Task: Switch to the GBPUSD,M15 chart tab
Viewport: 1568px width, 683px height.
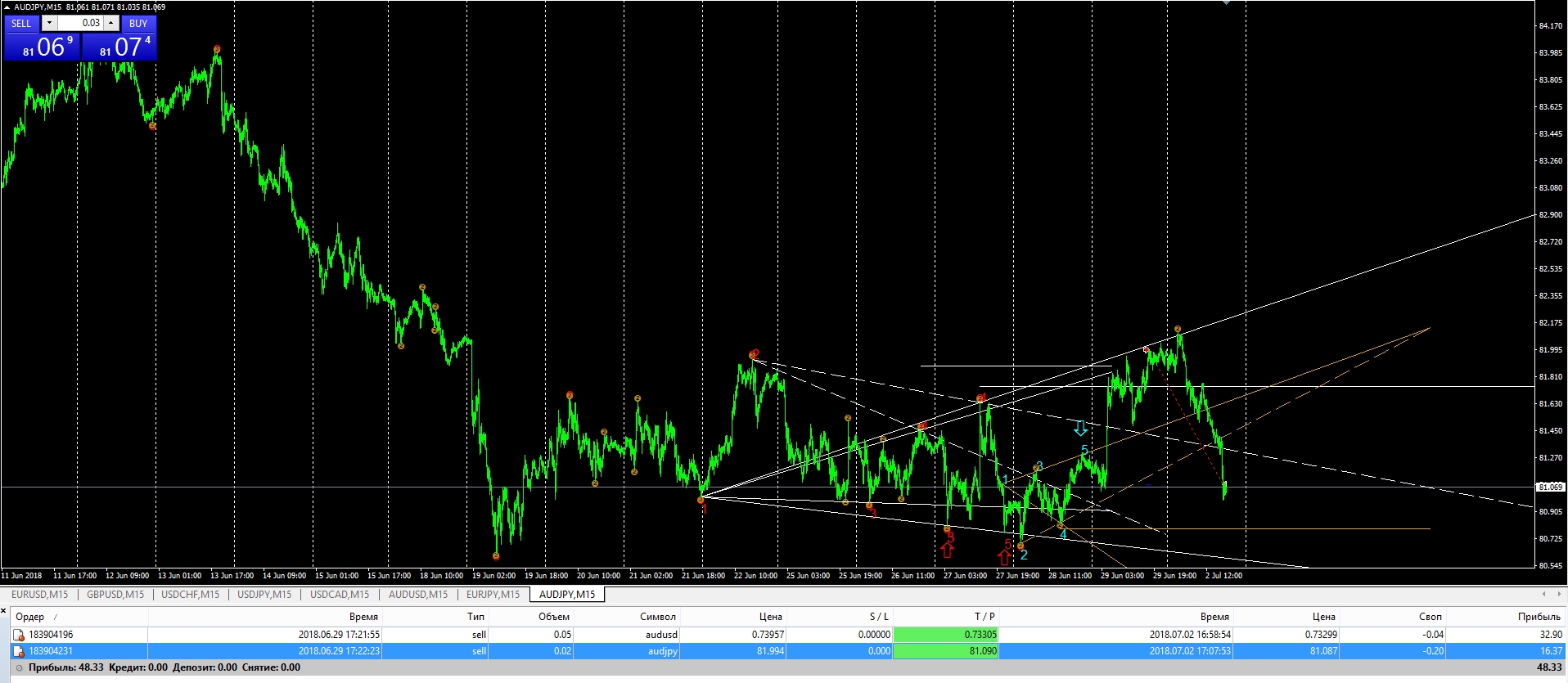Action: 115,595
